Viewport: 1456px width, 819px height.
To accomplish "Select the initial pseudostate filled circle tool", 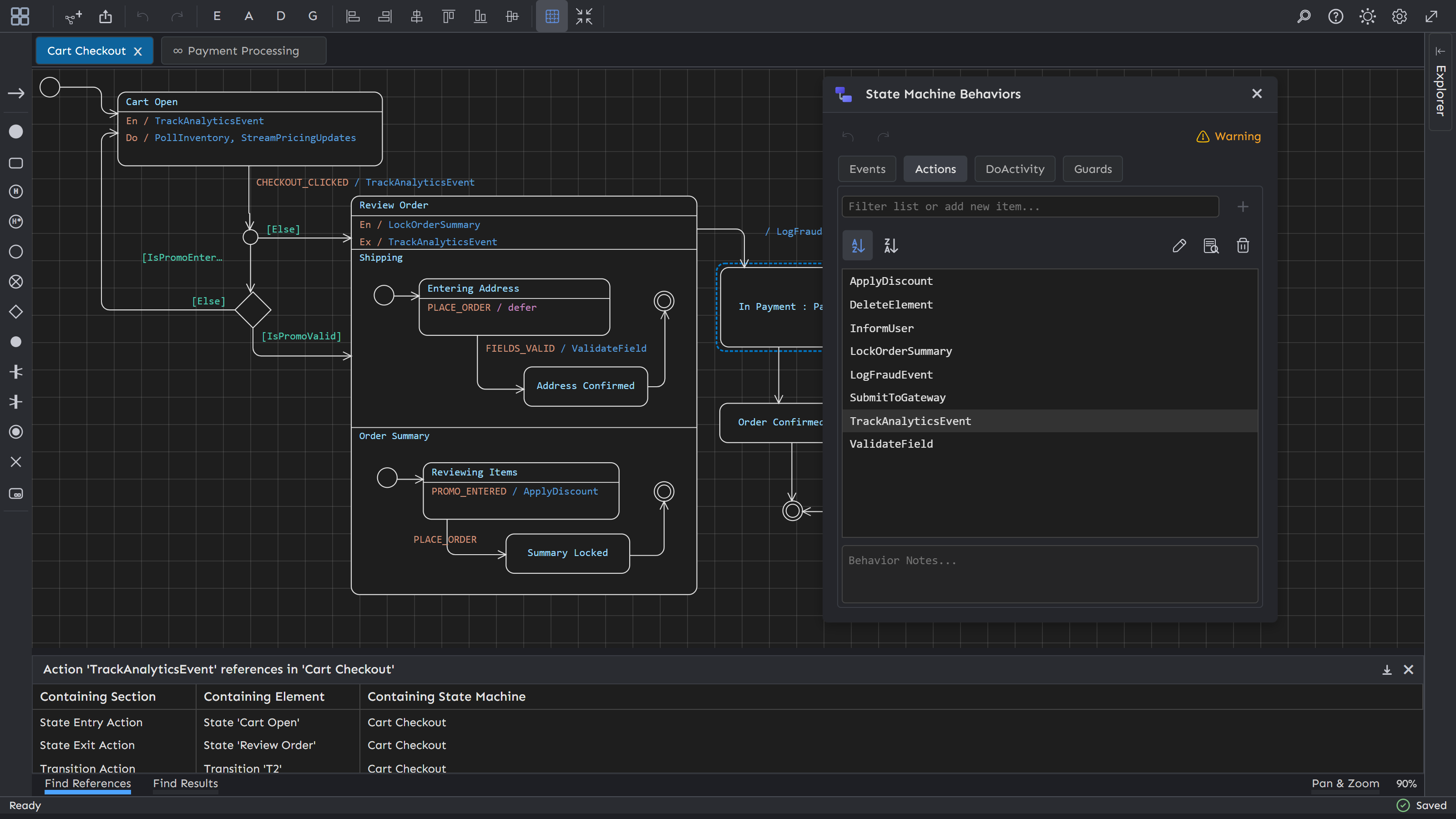I will click(x=16, y=131).
